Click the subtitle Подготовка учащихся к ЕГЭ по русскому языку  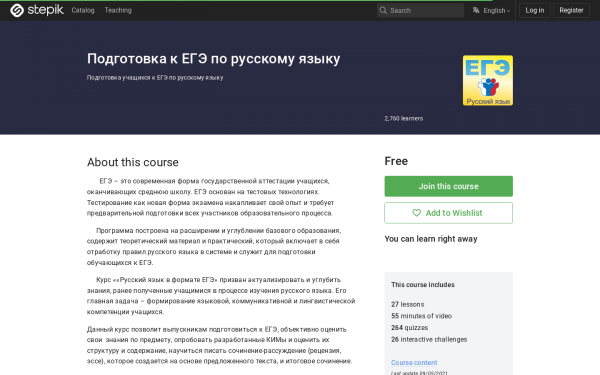click(155, 78)
